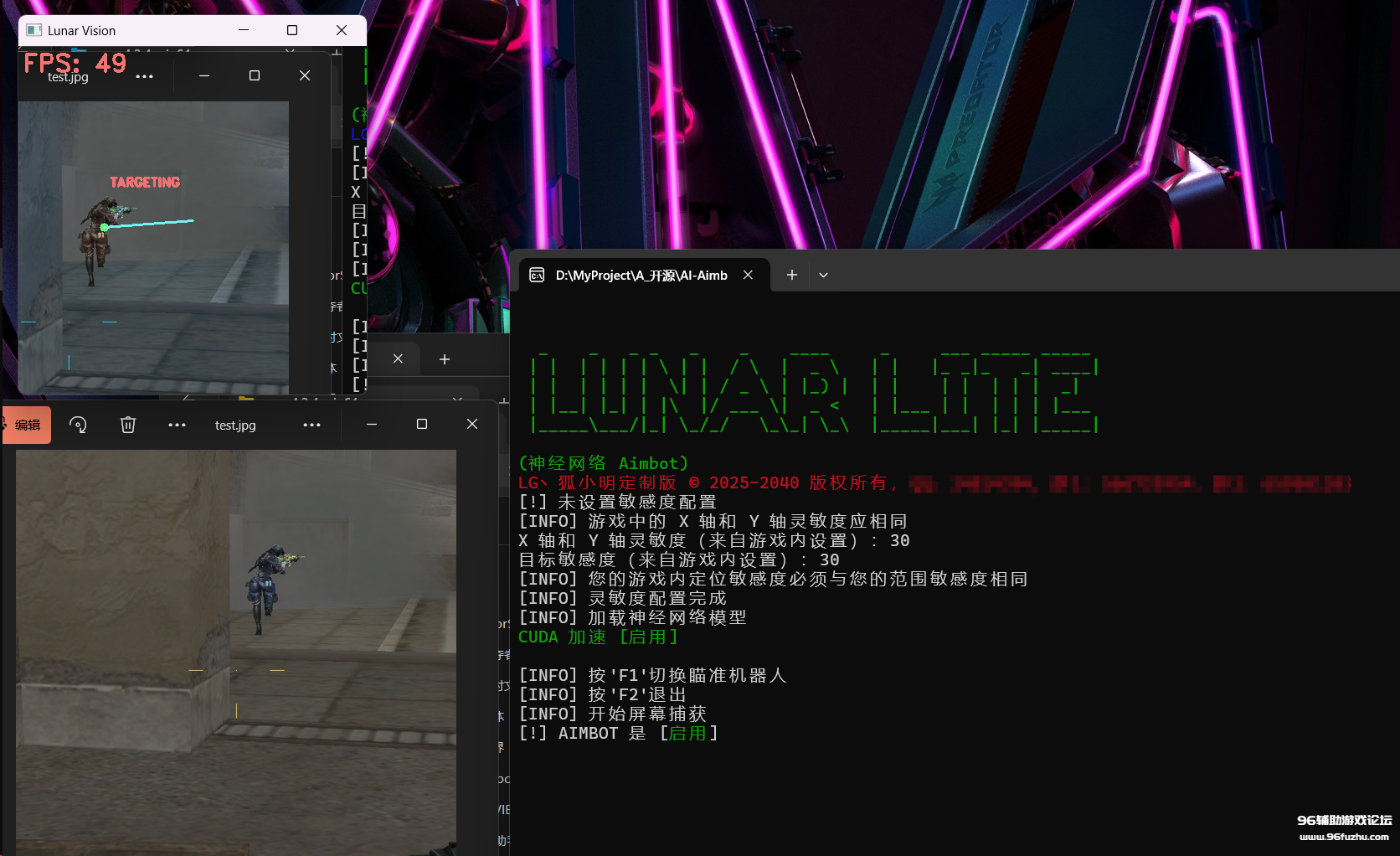
Task: Add a new tab in the background terminal
Action: pyautogui.click(x=445, y=358)
